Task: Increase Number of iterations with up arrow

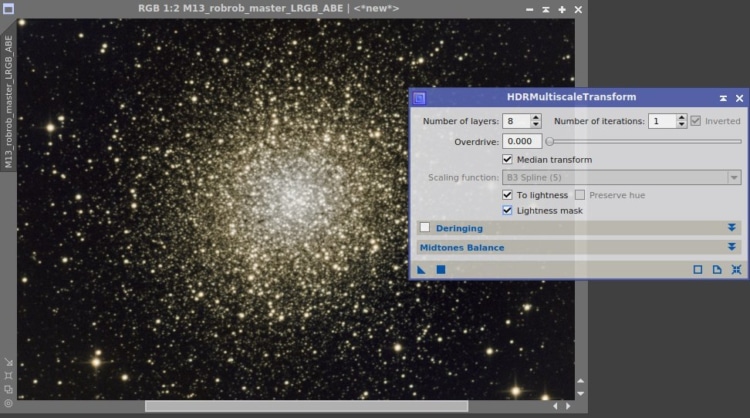Action: pos(682,117)
